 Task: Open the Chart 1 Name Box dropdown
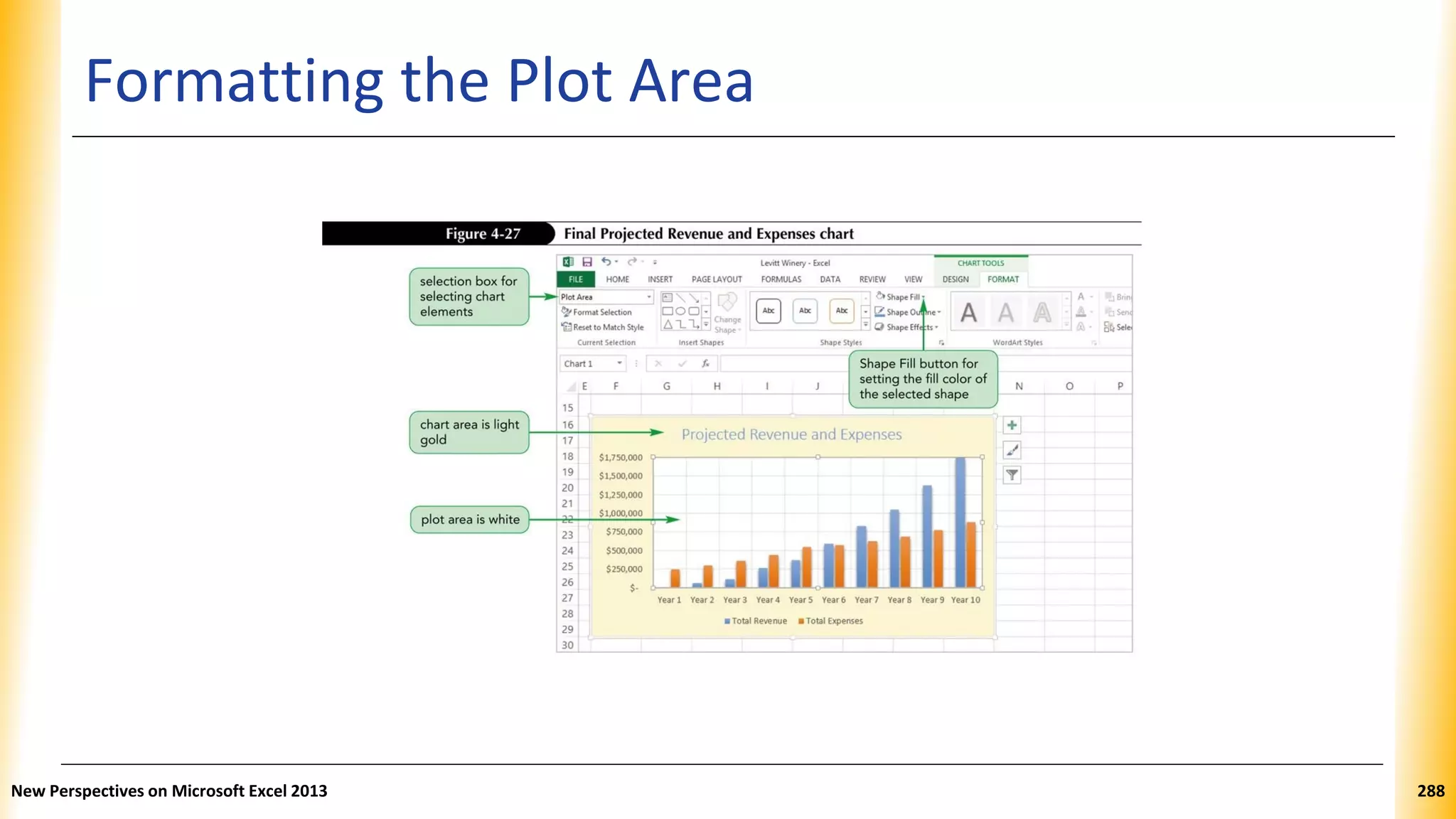pos(620,363)
